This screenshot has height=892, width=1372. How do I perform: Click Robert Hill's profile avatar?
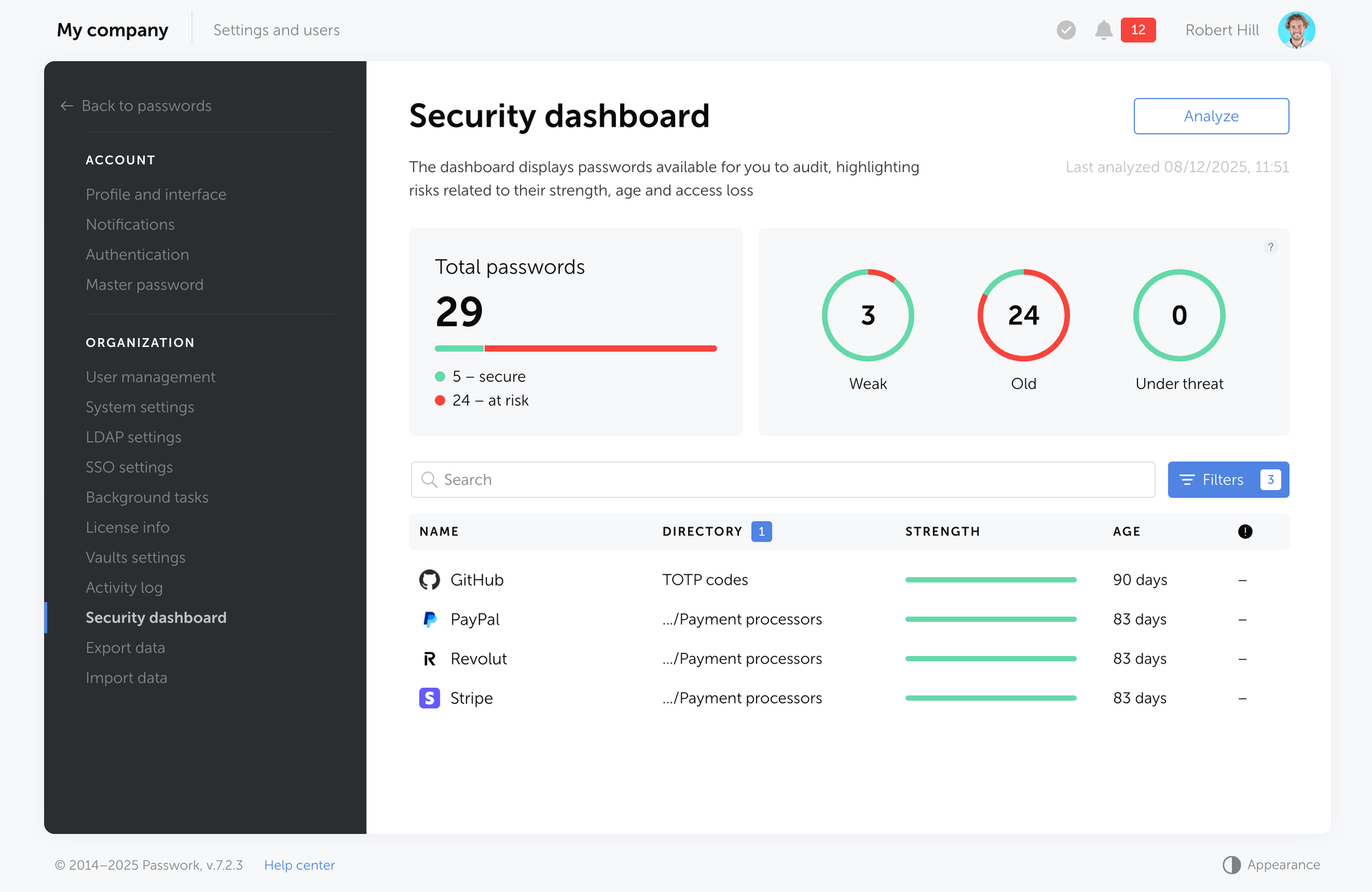pos(1297,29)
